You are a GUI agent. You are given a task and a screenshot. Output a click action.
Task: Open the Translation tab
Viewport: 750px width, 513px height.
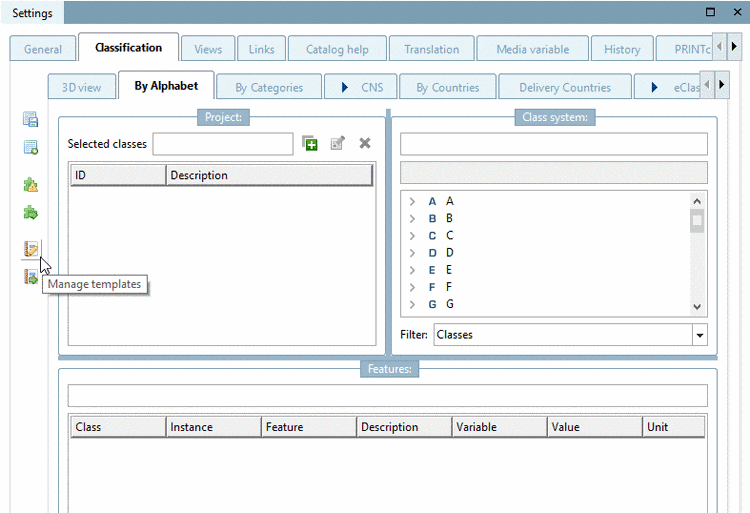tap(431, 49)
